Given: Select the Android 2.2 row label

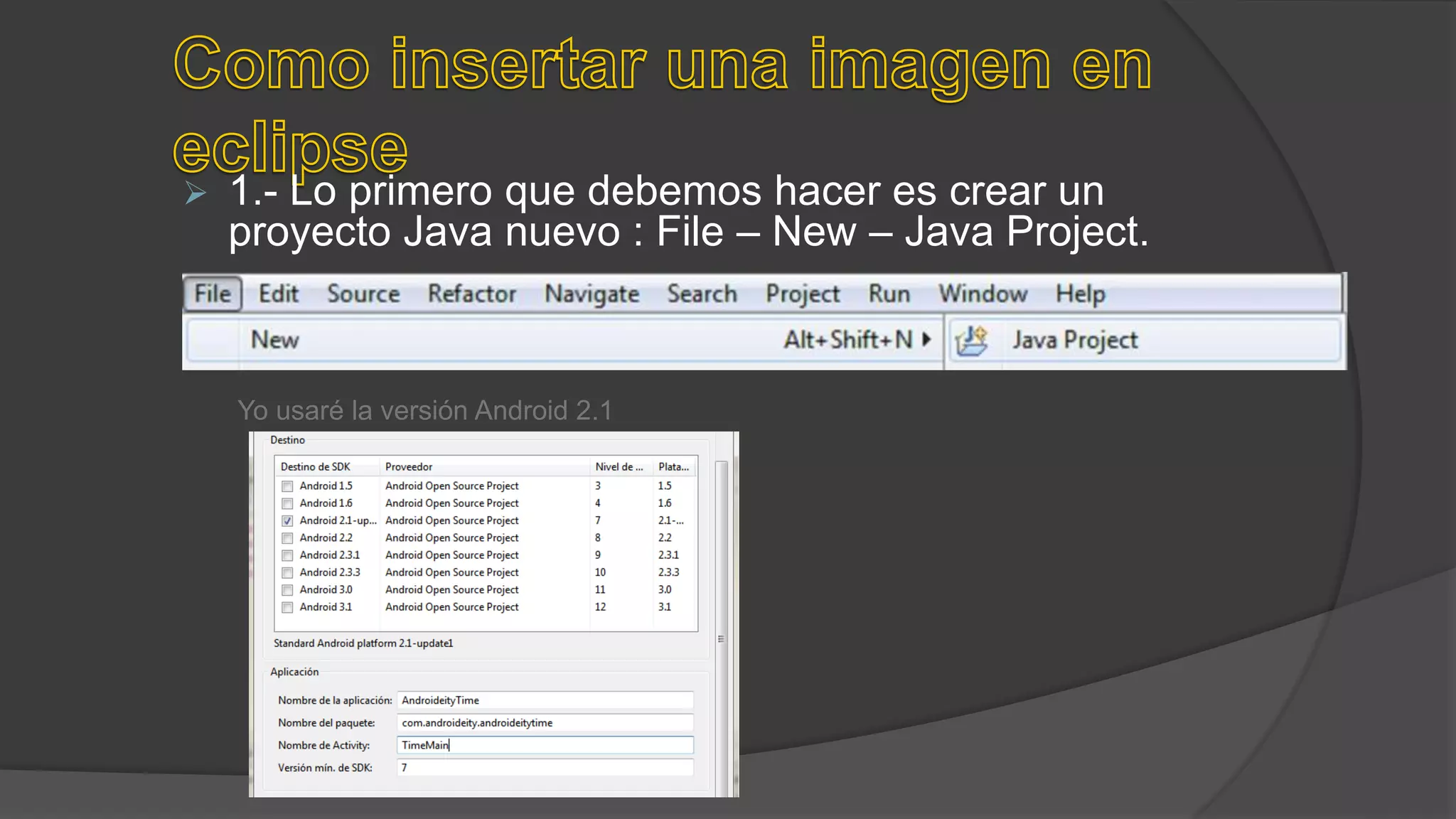Looking at the screenshot, I should coord(326,537).
